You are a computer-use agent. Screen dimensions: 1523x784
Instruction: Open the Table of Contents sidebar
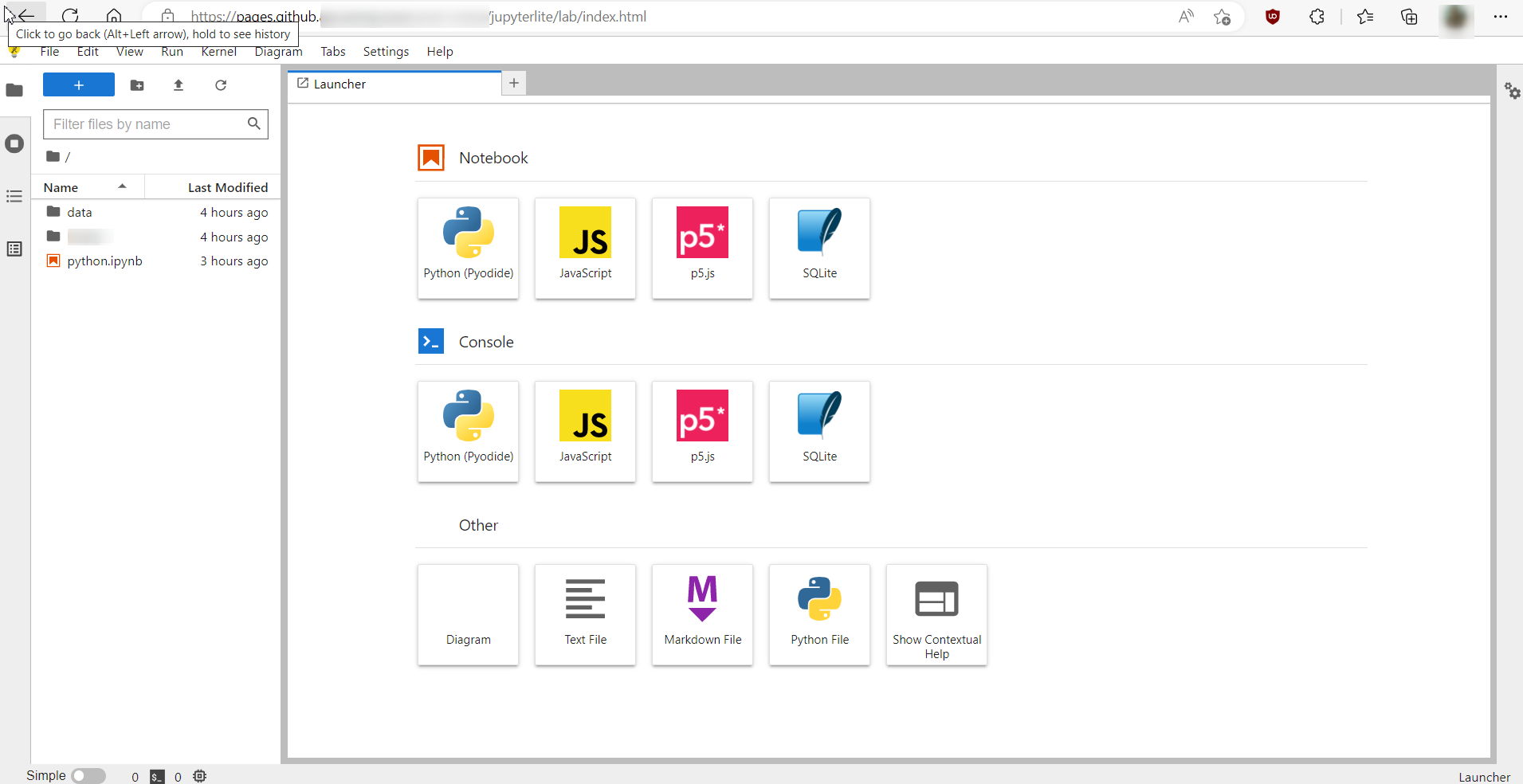tap(14, 196)
